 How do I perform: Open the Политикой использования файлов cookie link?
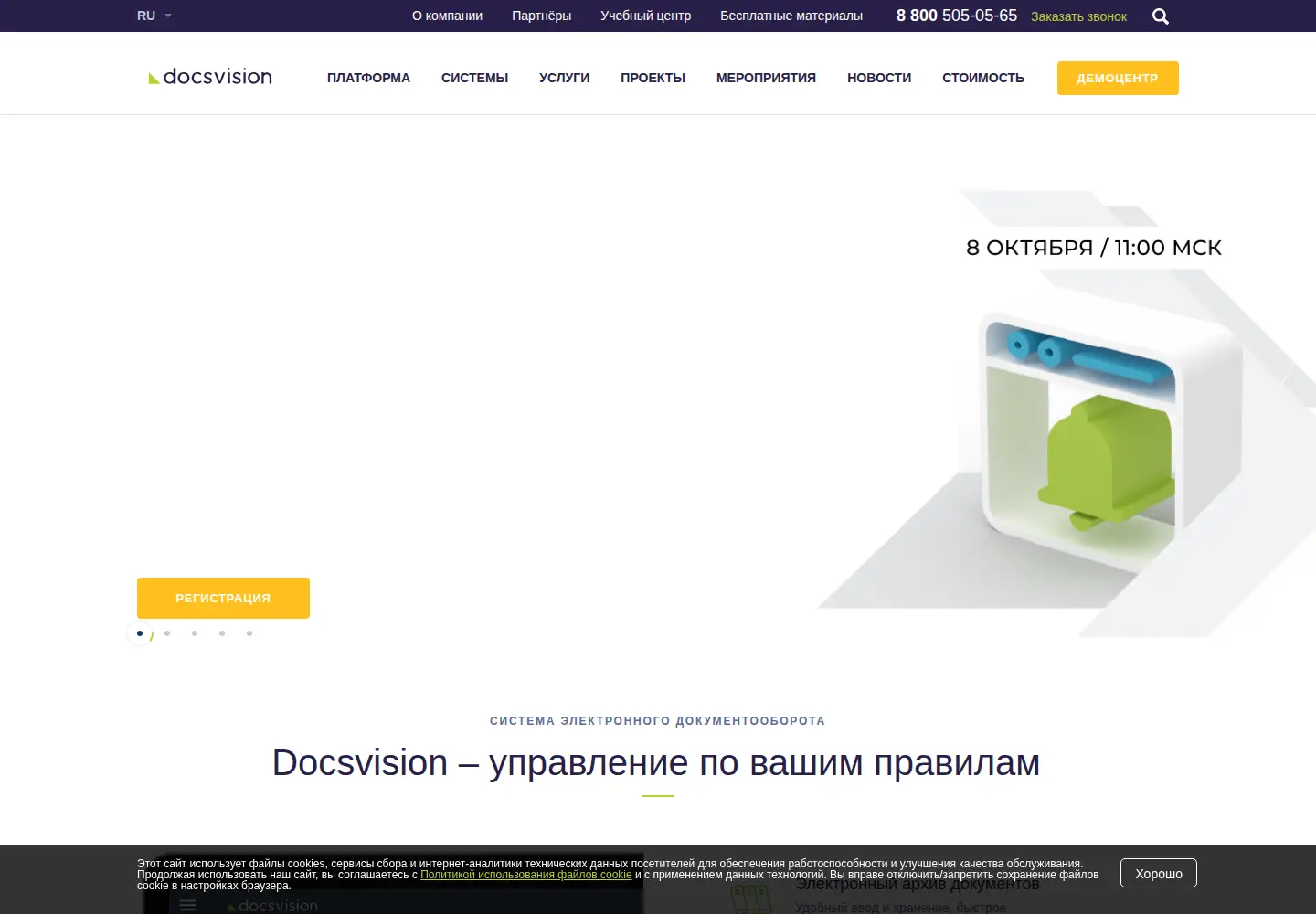coord(526,875)
